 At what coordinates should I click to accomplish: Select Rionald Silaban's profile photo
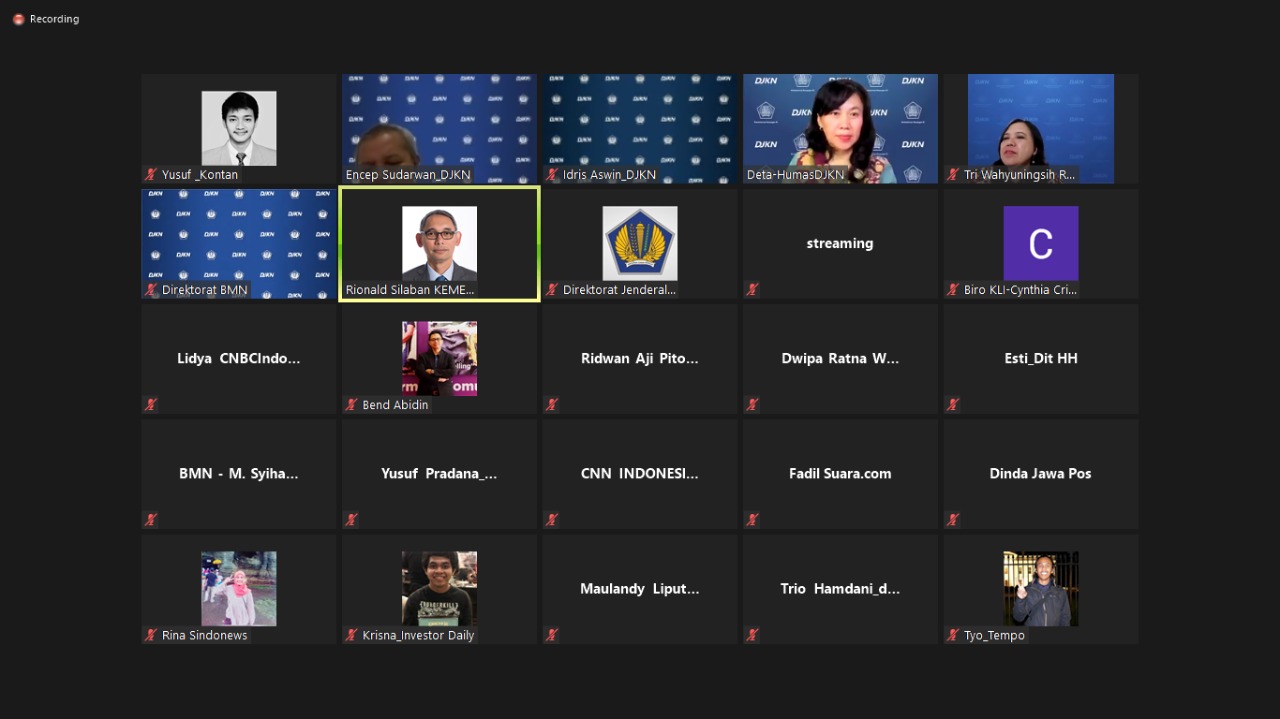pyautogui.click(x=439, y=243)
